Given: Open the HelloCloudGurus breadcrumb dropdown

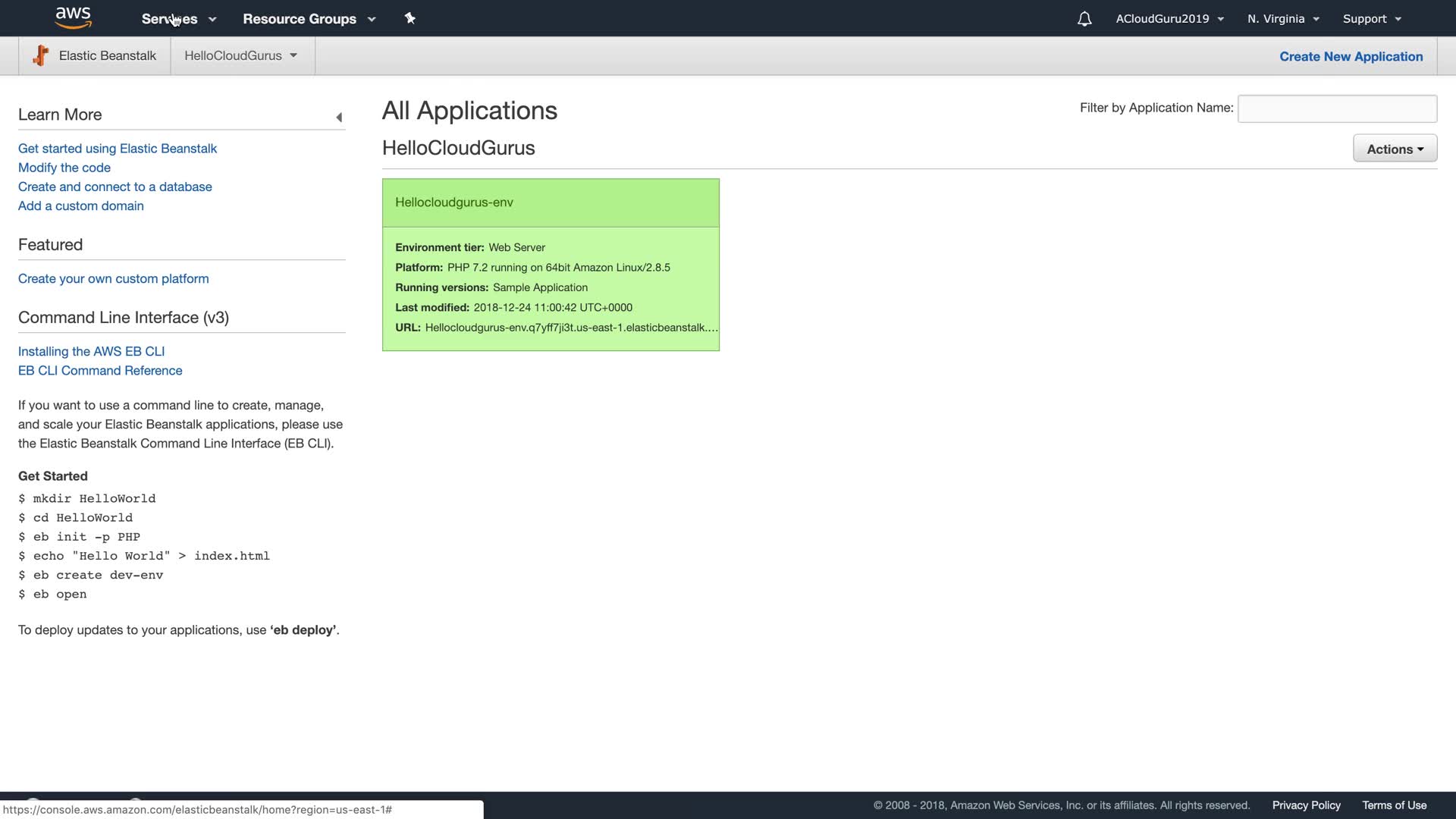Looking at the screenshot, I should (240, 55).
